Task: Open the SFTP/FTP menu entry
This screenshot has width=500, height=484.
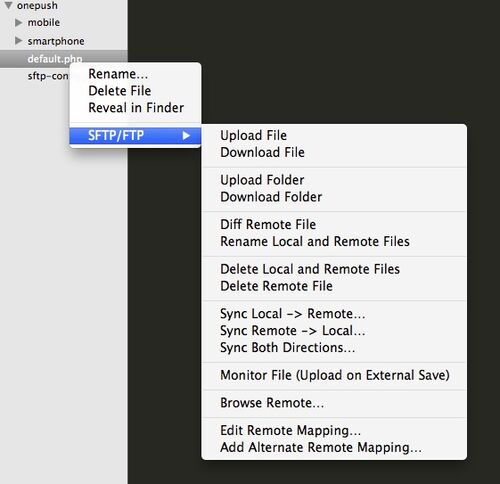Action: [x=135, y=135]
